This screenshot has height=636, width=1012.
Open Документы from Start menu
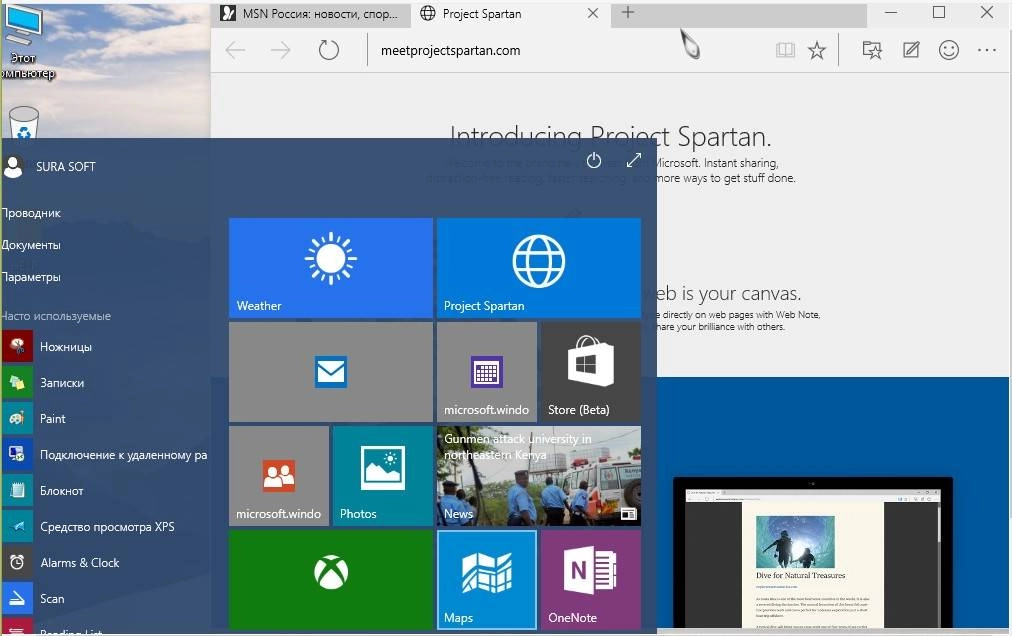pyautogui.click(x=31, y=245)
